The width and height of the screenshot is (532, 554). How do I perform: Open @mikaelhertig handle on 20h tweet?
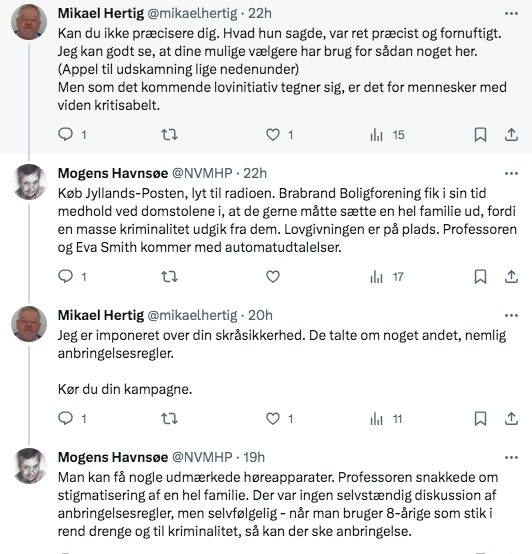192,315
